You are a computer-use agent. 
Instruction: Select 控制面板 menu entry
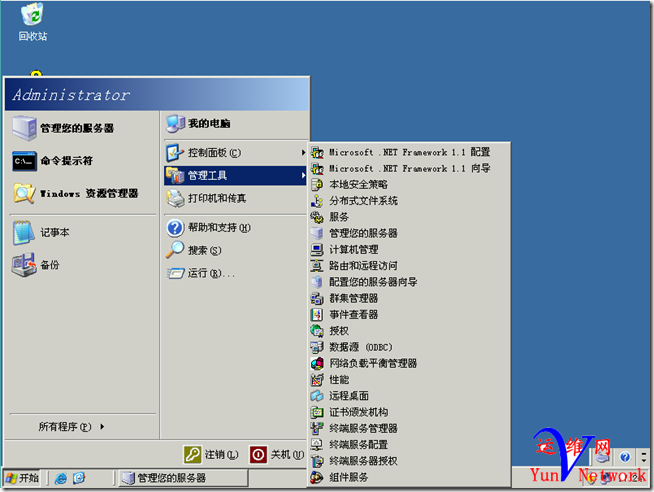point(236,153)
